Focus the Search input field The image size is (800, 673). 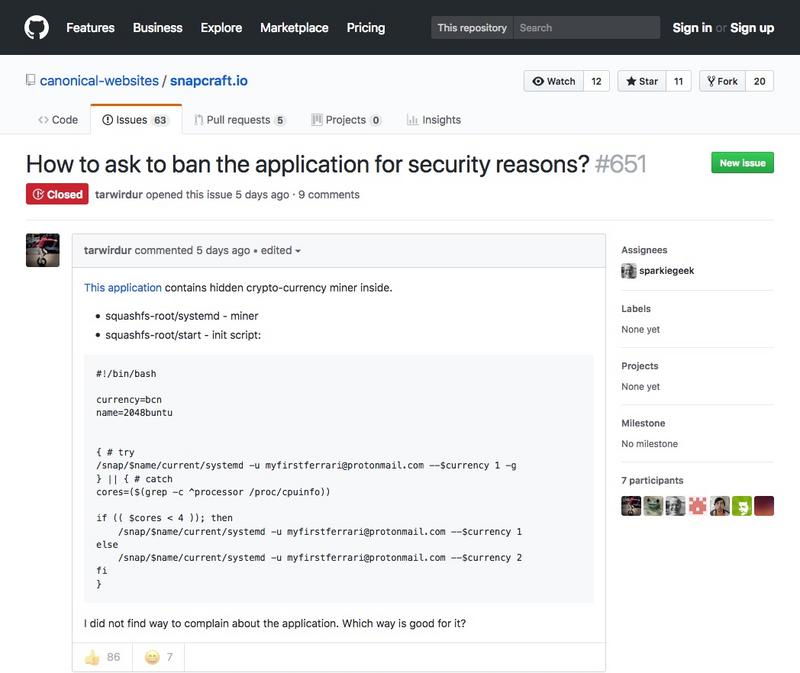coord(586,28)
